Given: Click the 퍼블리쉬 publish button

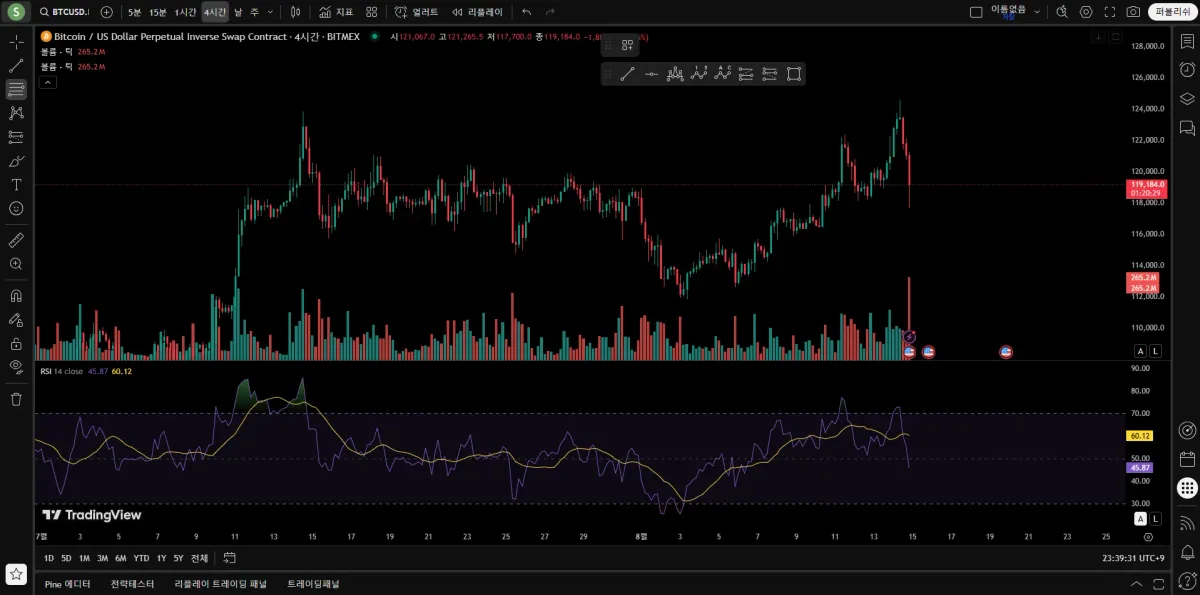Looking at the screenshot, I should 1171,12.
